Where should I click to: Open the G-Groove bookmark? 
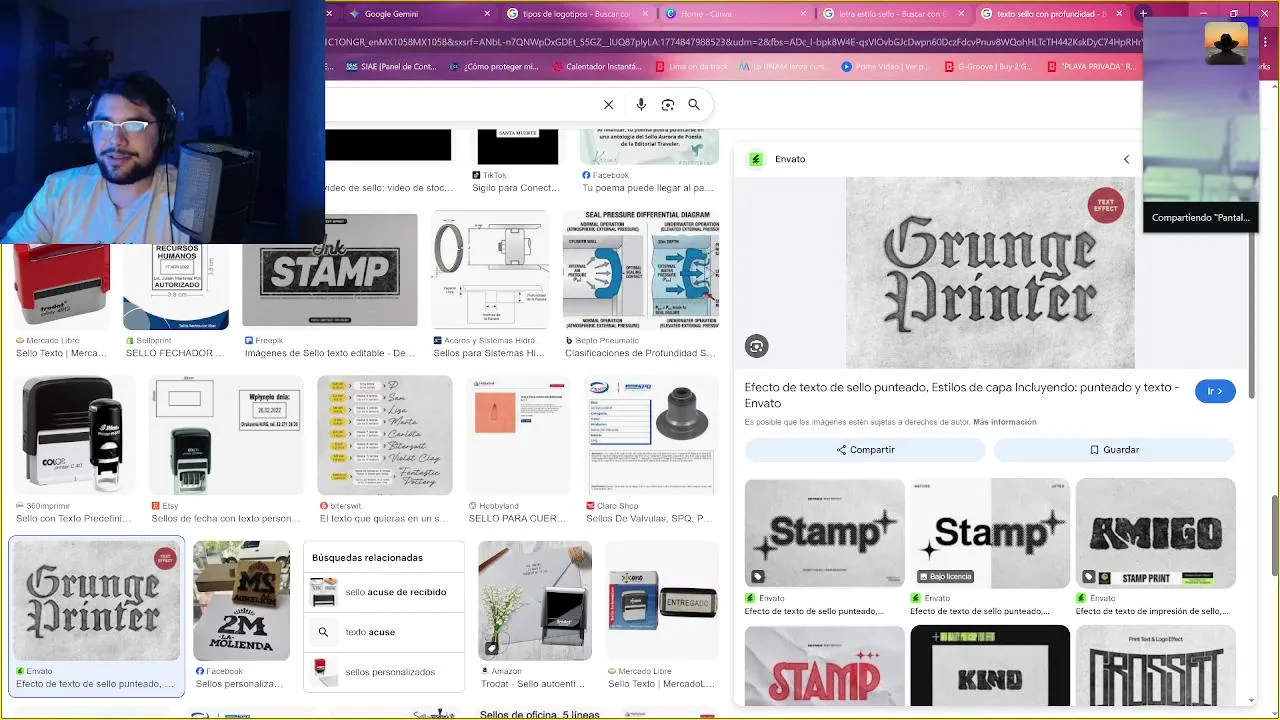tap(989, 67)
